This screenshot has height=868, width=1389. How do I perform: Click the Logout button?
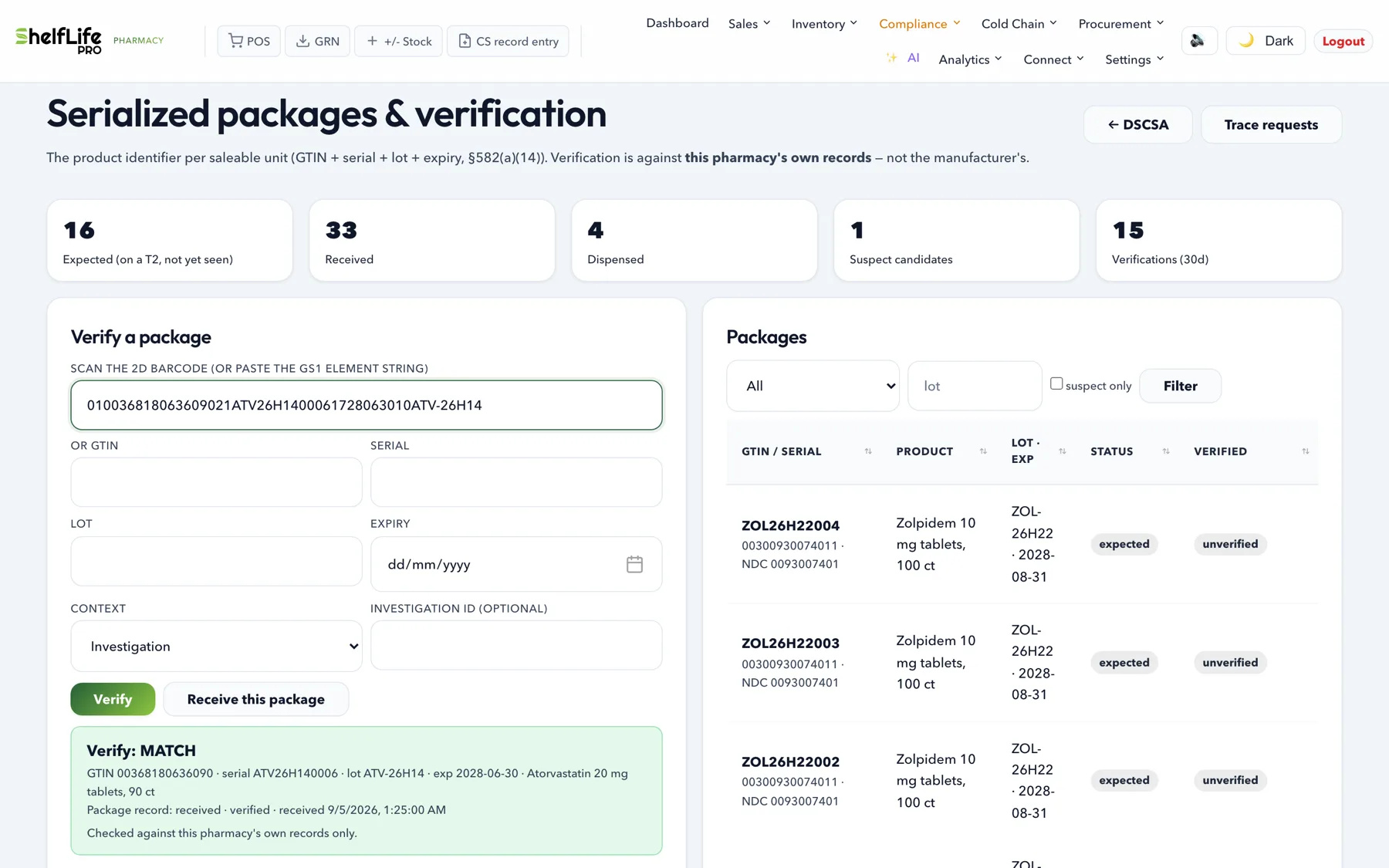pos(1343,41)
